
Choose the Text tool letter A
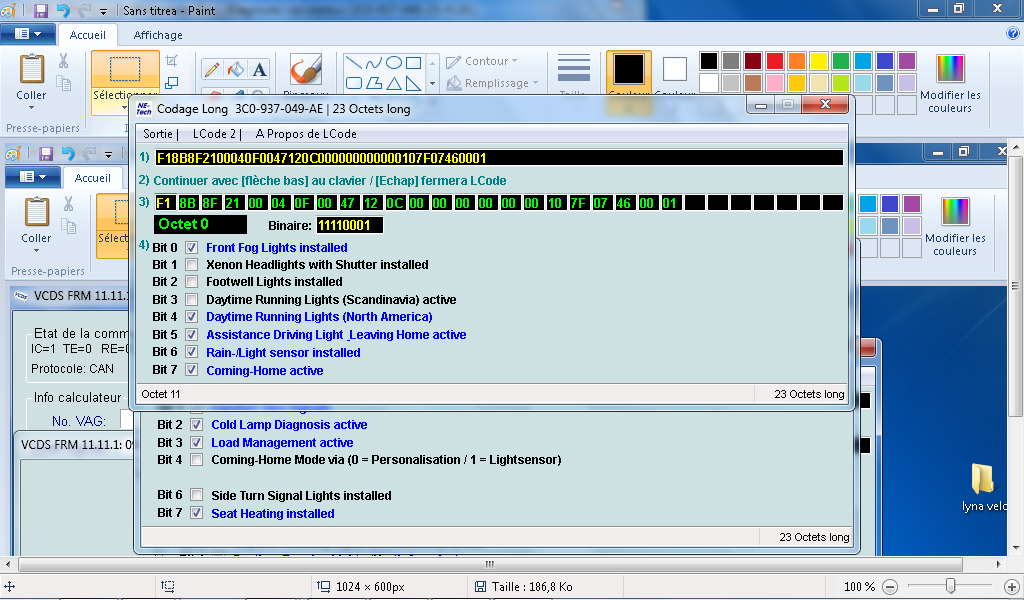tap(259, 69)
